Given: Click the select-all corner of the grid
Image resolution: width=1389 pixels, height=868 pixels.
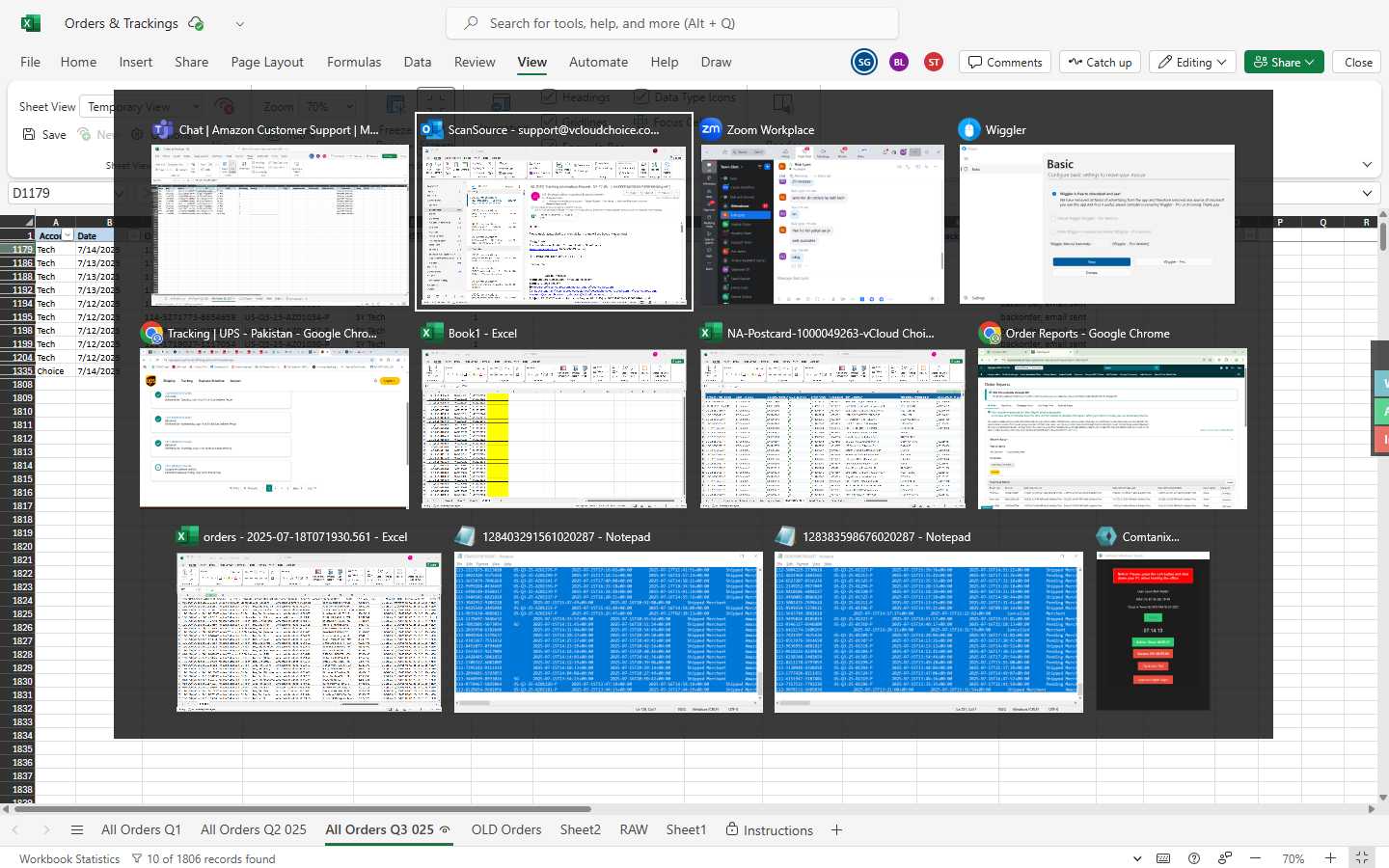Looking at the screenshot, I should [x=17, y=222].
